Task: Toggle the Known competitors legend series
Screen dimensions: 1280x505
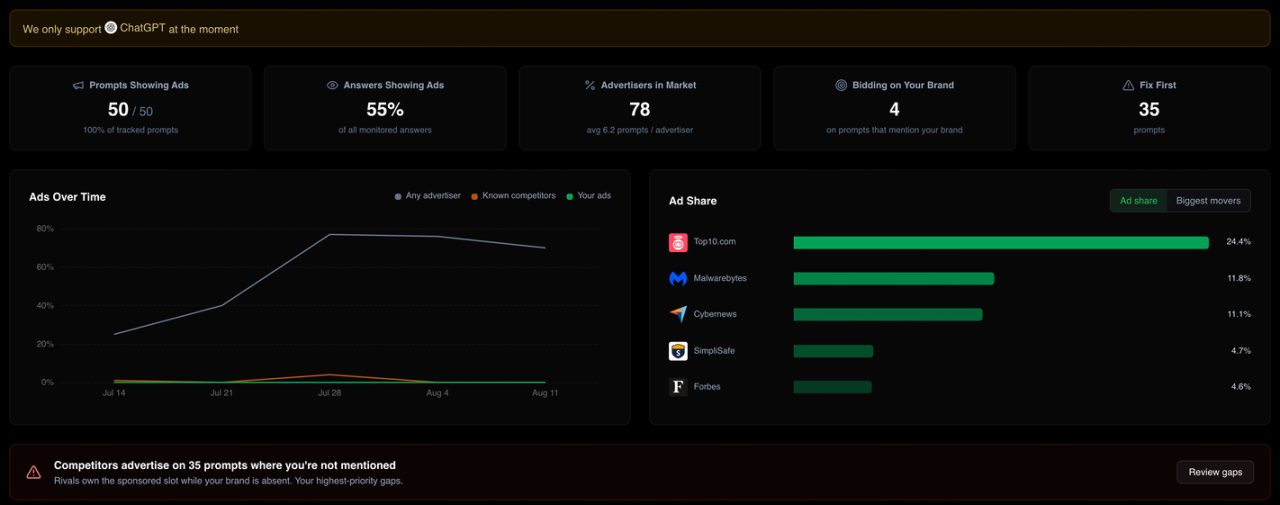Action: [x=513, y=196]
